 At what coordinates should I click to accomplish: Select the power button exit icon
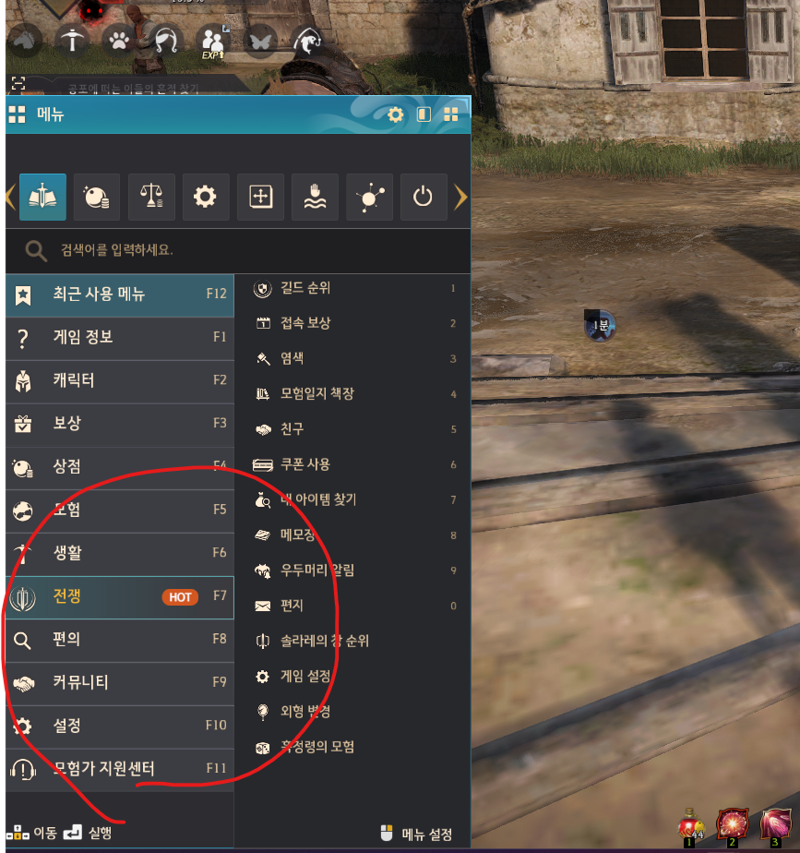point(423,197)
